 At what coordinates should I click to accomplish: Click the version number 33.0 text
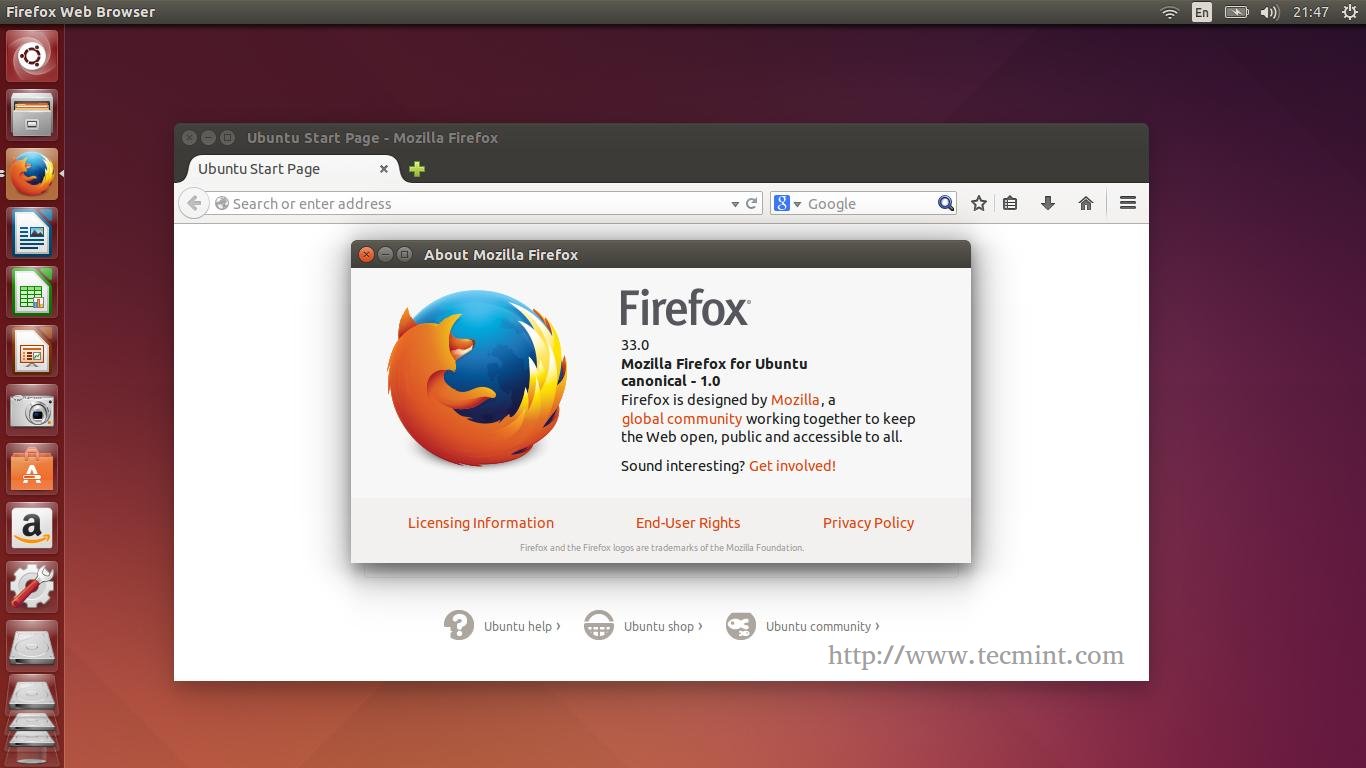click(x=635, y=345)
